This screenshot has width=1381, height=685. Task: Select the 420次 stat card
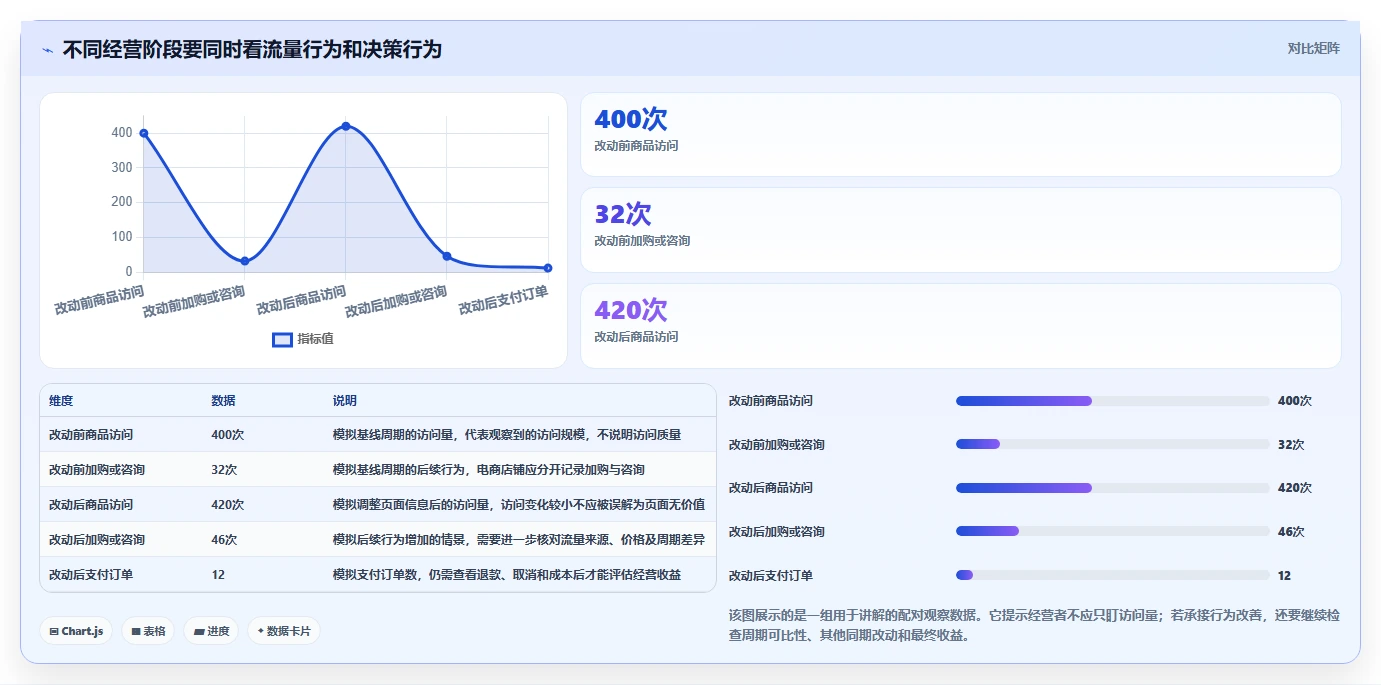click(960, 326)
